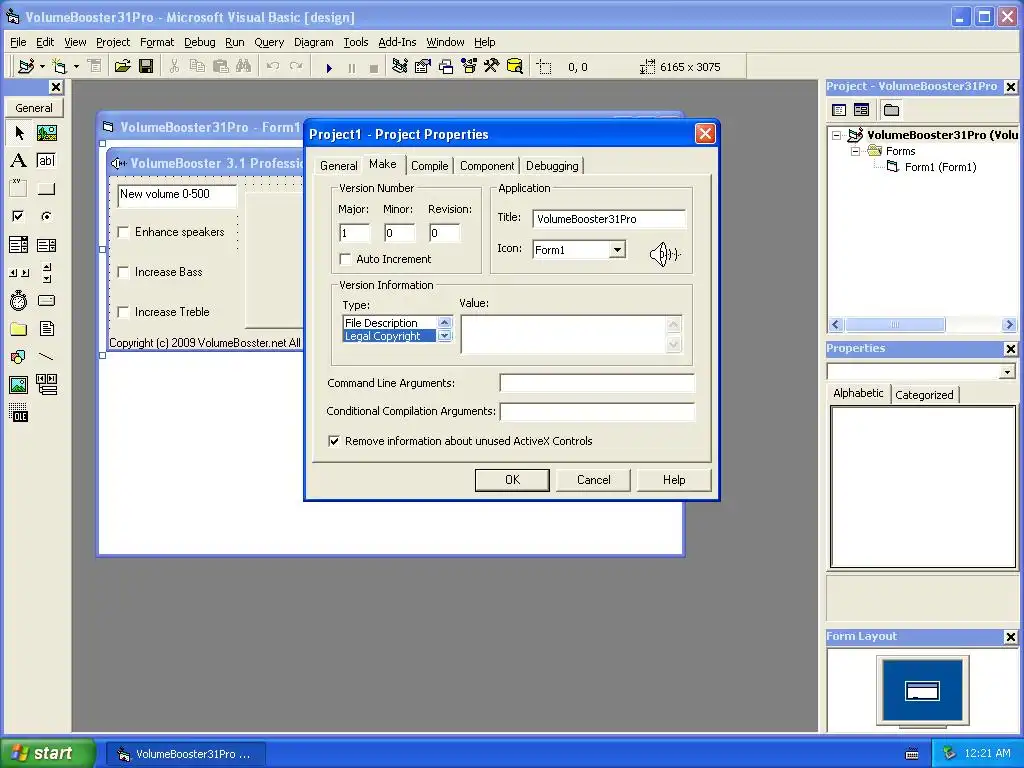This screenshot has width=1024, height=768.
Task: Select the OptionButton control tool
Action: pyautogui.click(x=46, y=216)
